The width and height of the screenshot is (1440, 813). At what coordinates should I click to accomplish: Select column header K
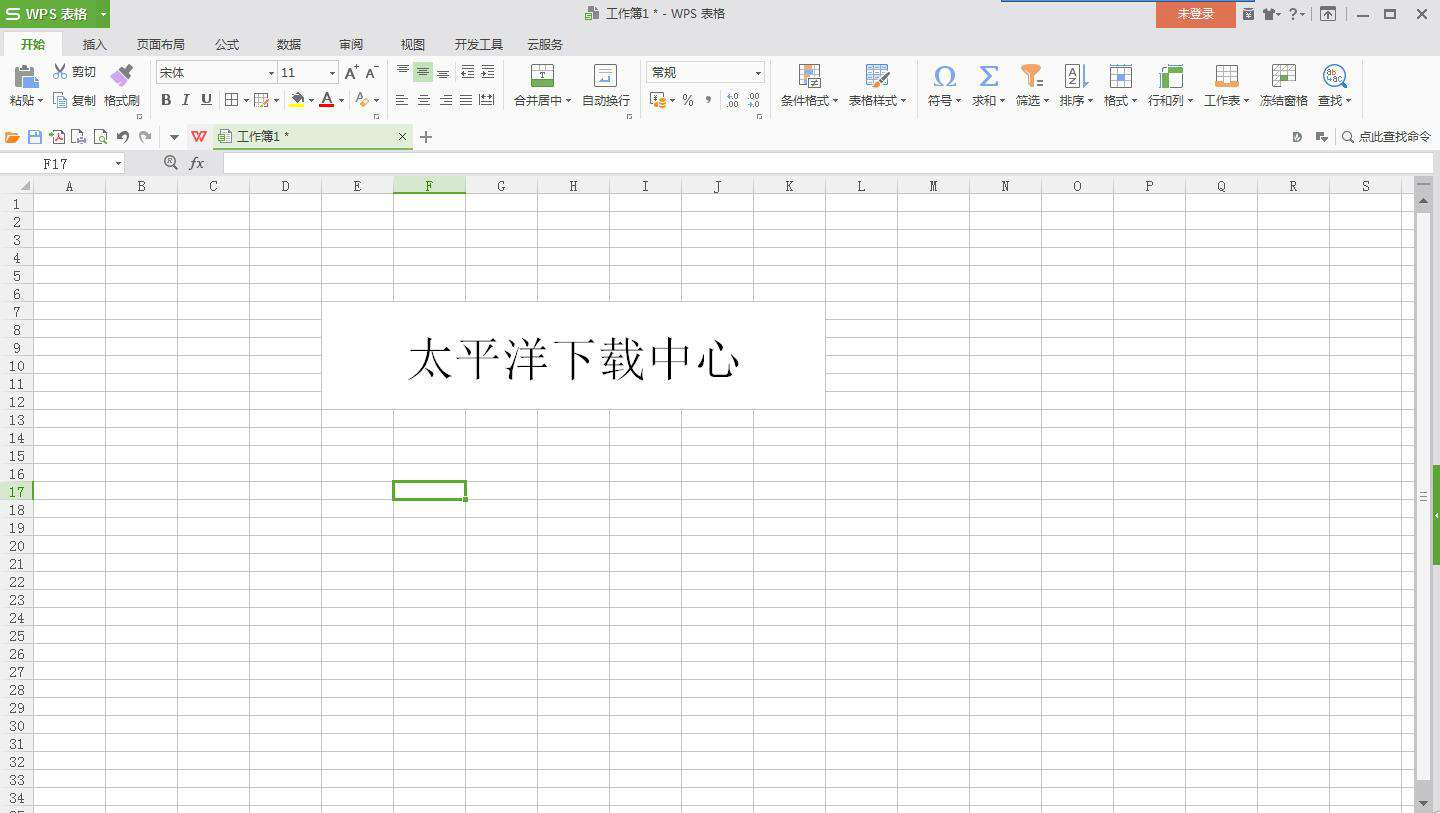(789, 186)
